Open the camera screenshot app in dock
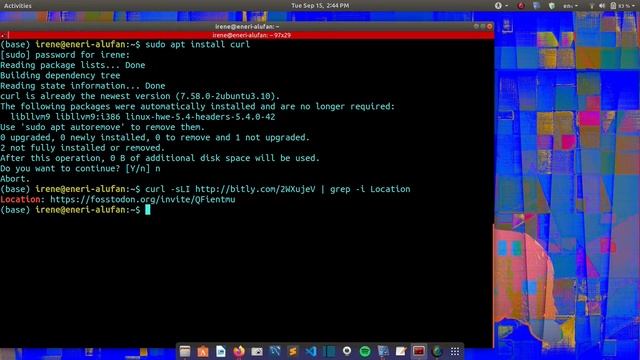Screen dimensions: 640x360 pyautogui.click(x=257, y=351)
